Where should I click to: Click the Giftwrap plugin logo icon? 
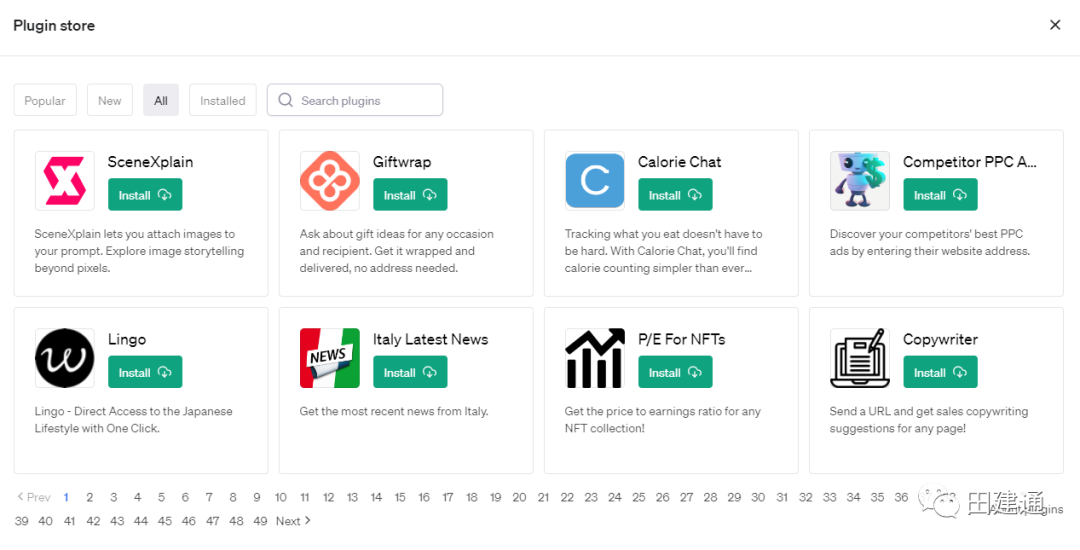coord(329,181)
